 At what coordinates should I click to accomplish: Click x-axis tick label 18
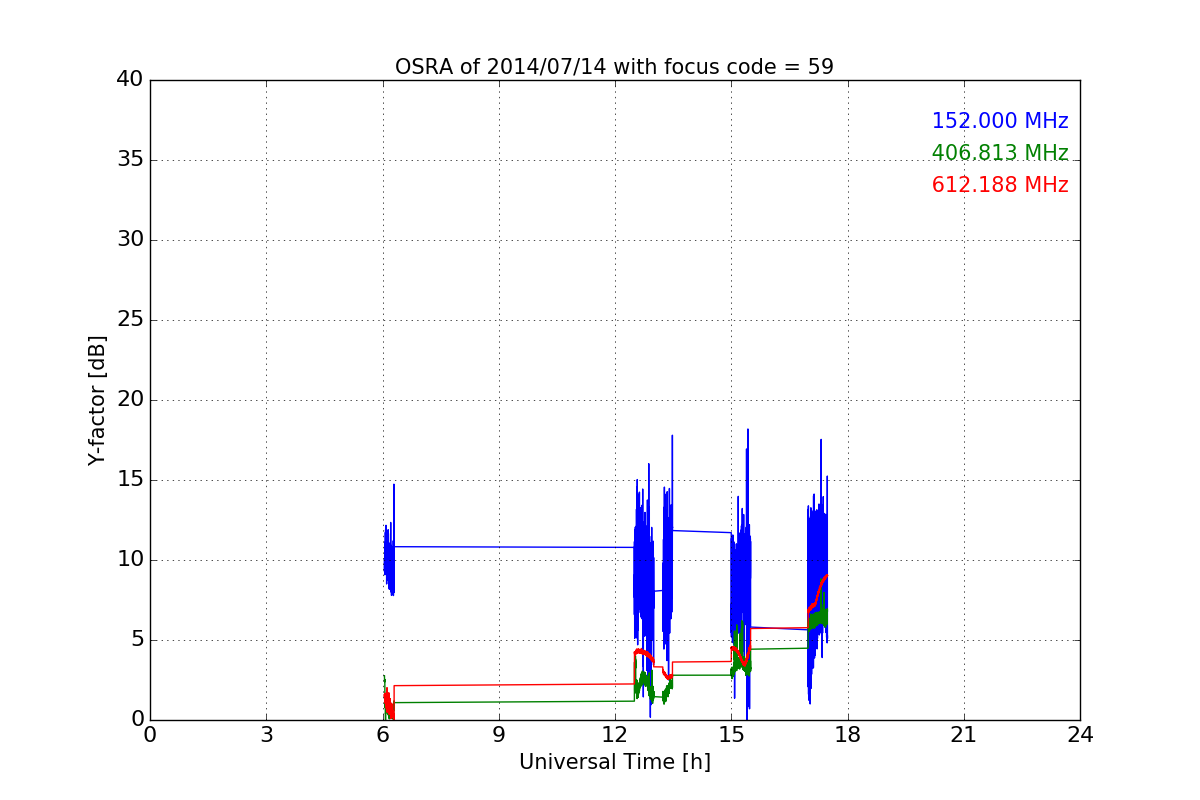(847, 735)
